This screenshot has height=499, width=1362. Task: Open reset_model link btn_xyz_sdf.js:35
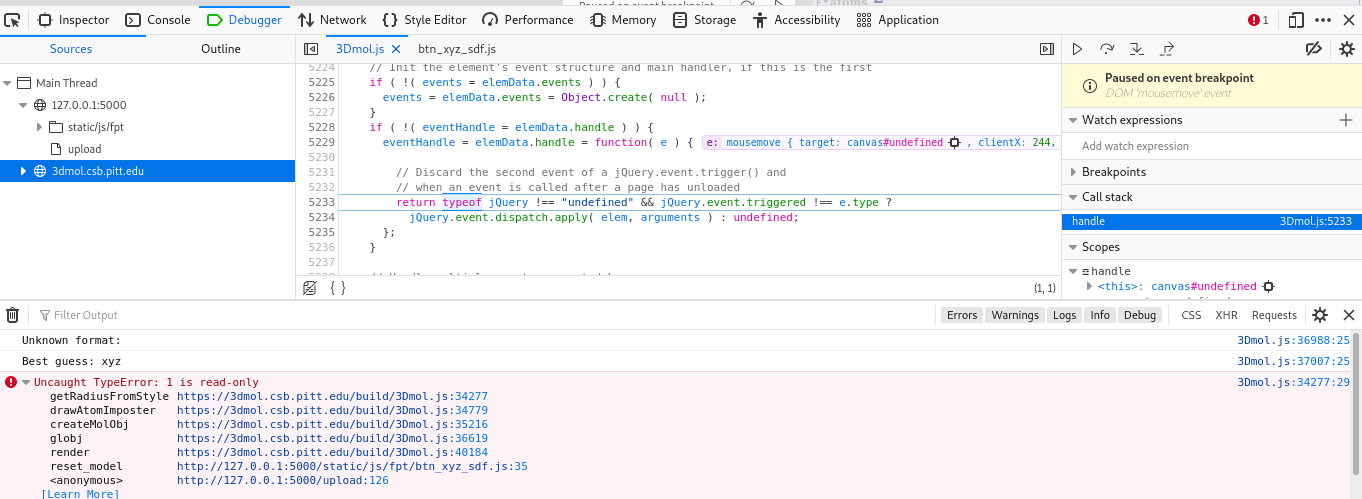pyautogui.click(x=352, y=466)
